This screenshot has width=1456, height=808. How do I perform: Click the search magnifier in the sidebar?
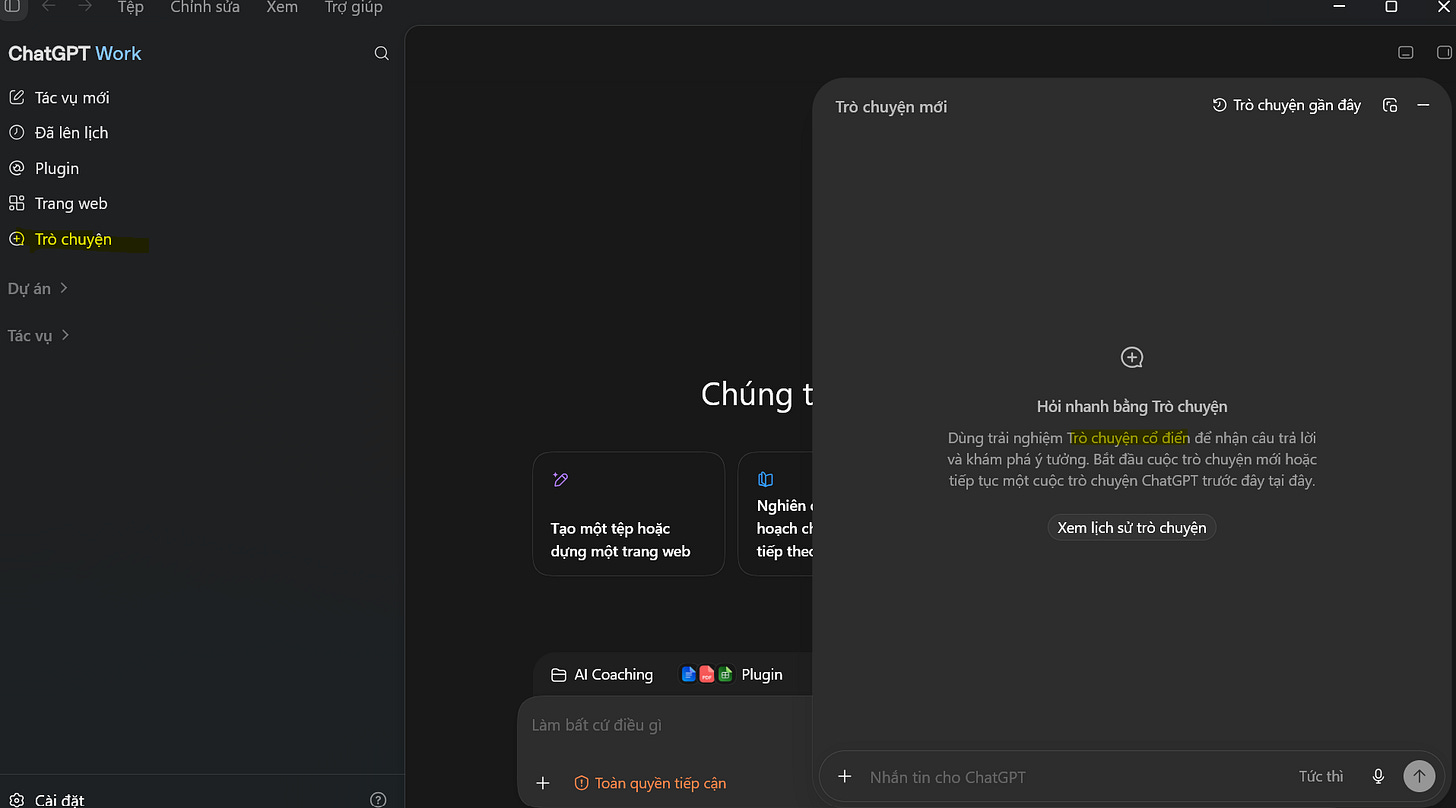tap(381, 53)
